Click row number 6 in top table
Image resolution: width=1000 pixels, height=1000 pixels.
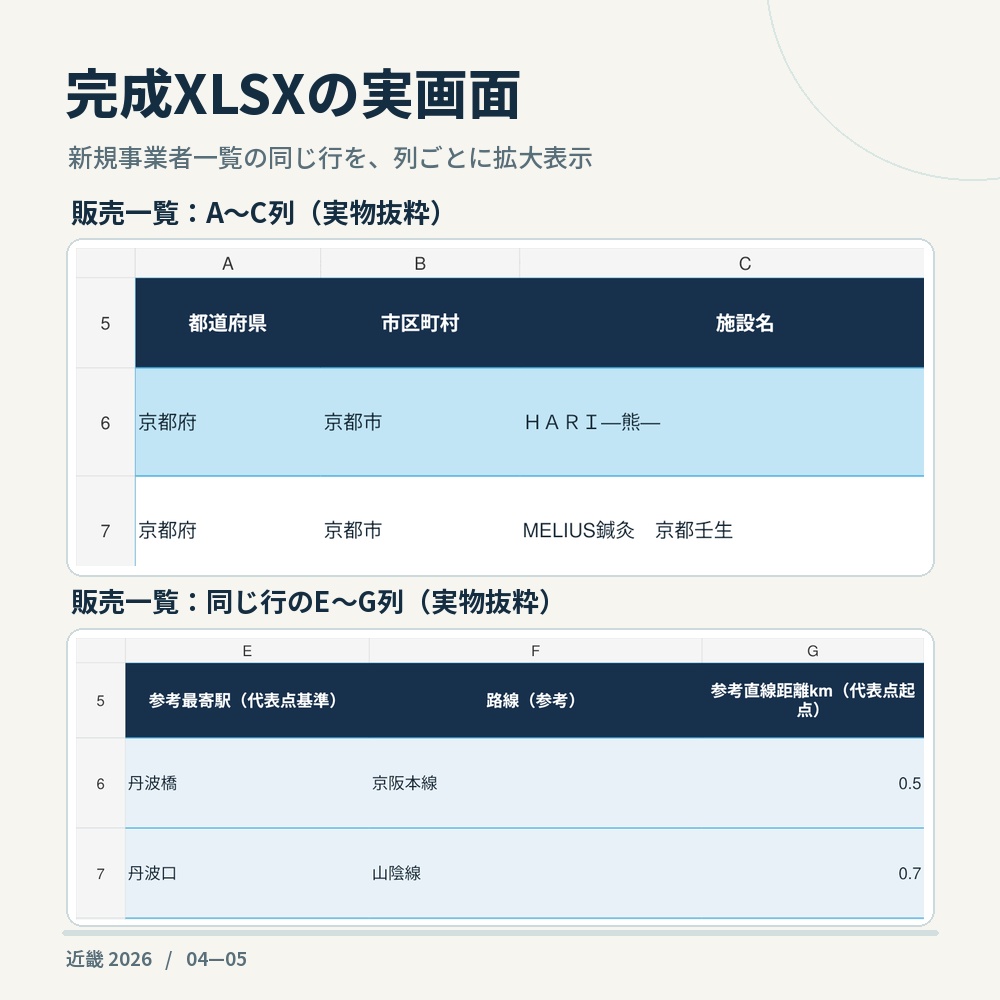coord(105,422)
